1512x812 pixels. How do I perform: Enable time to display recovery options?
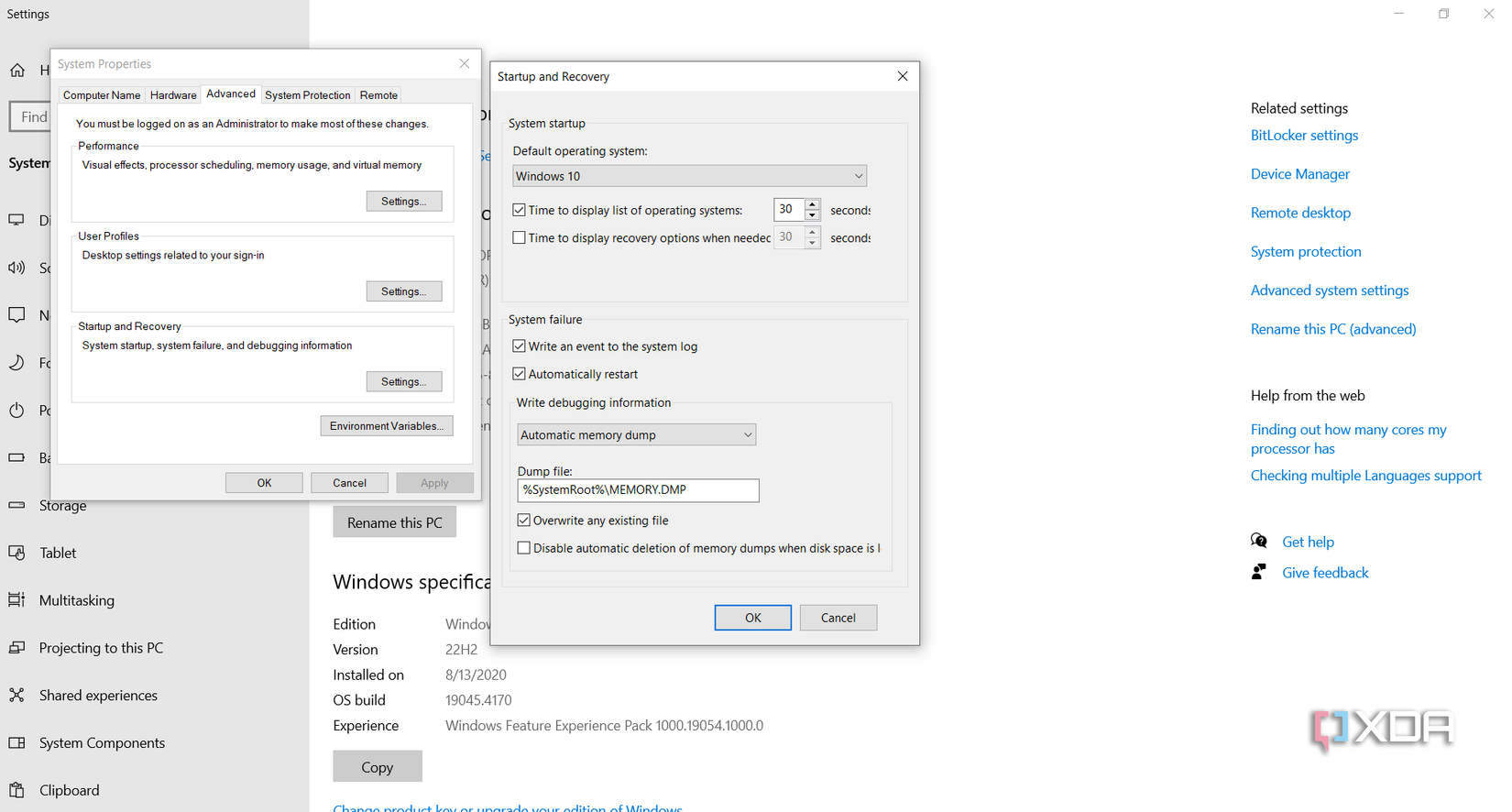coord(520,237)
